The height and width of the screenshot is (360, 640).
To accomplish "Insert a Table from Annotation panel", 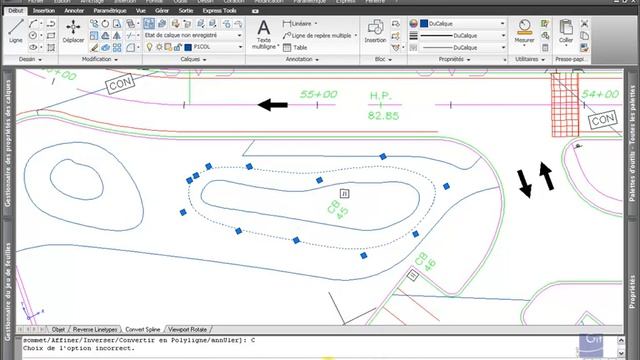I will [295, 47].
